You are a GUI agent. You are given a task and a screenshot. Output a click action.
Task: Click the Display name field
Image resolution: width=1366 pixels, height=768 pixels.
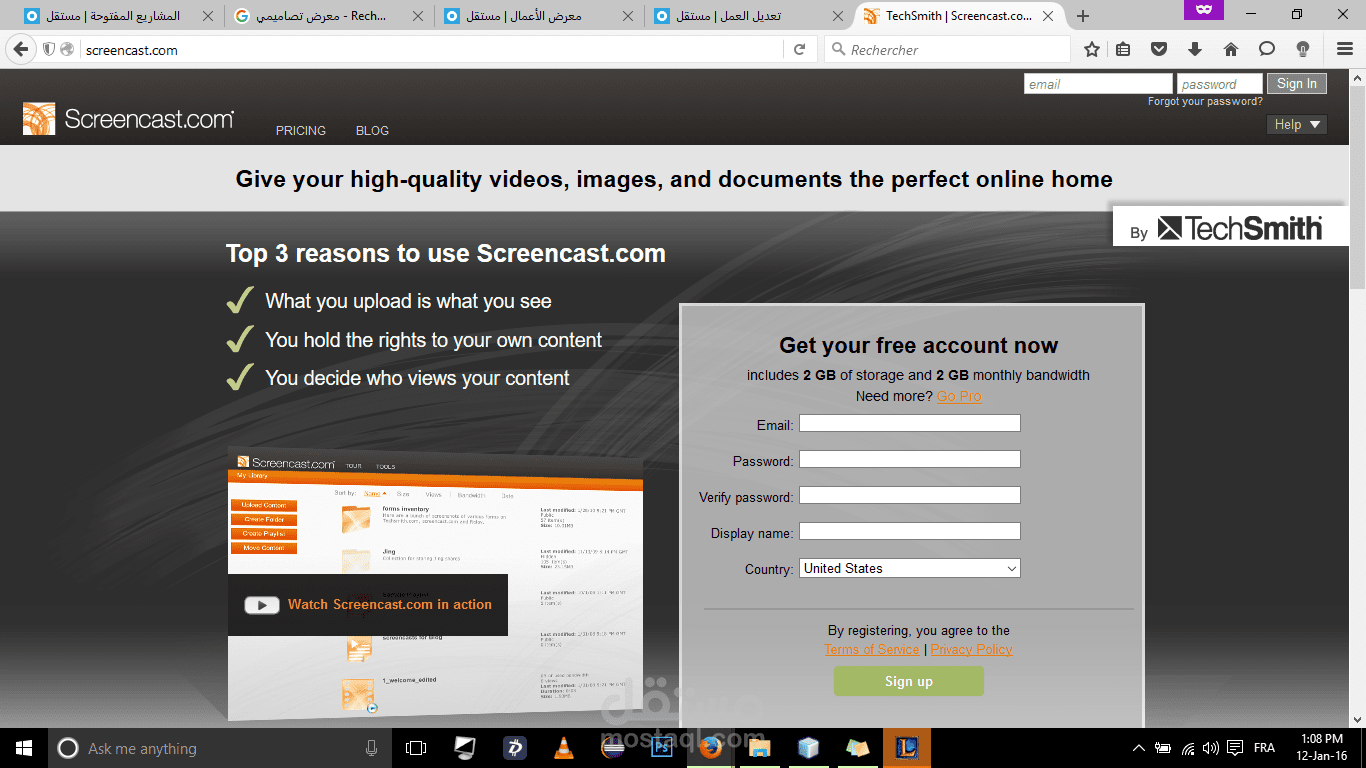pos(910,531)
